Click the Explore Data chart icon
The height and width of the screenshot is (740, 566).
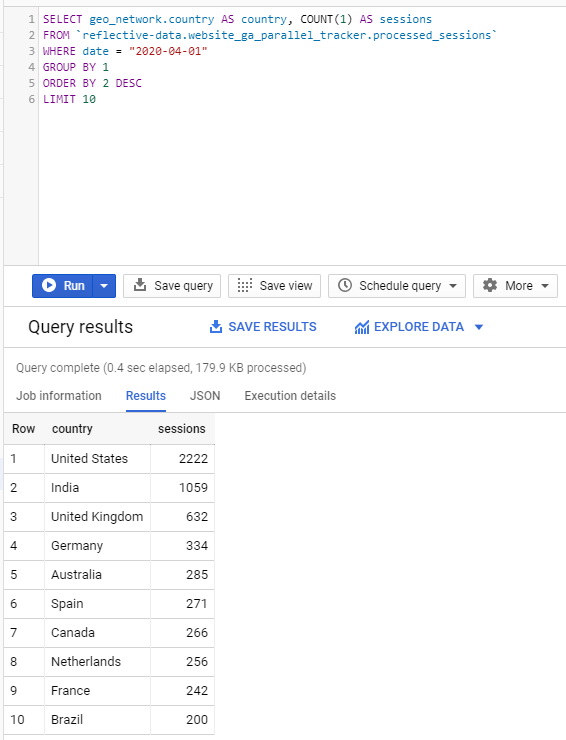point(362,327)
